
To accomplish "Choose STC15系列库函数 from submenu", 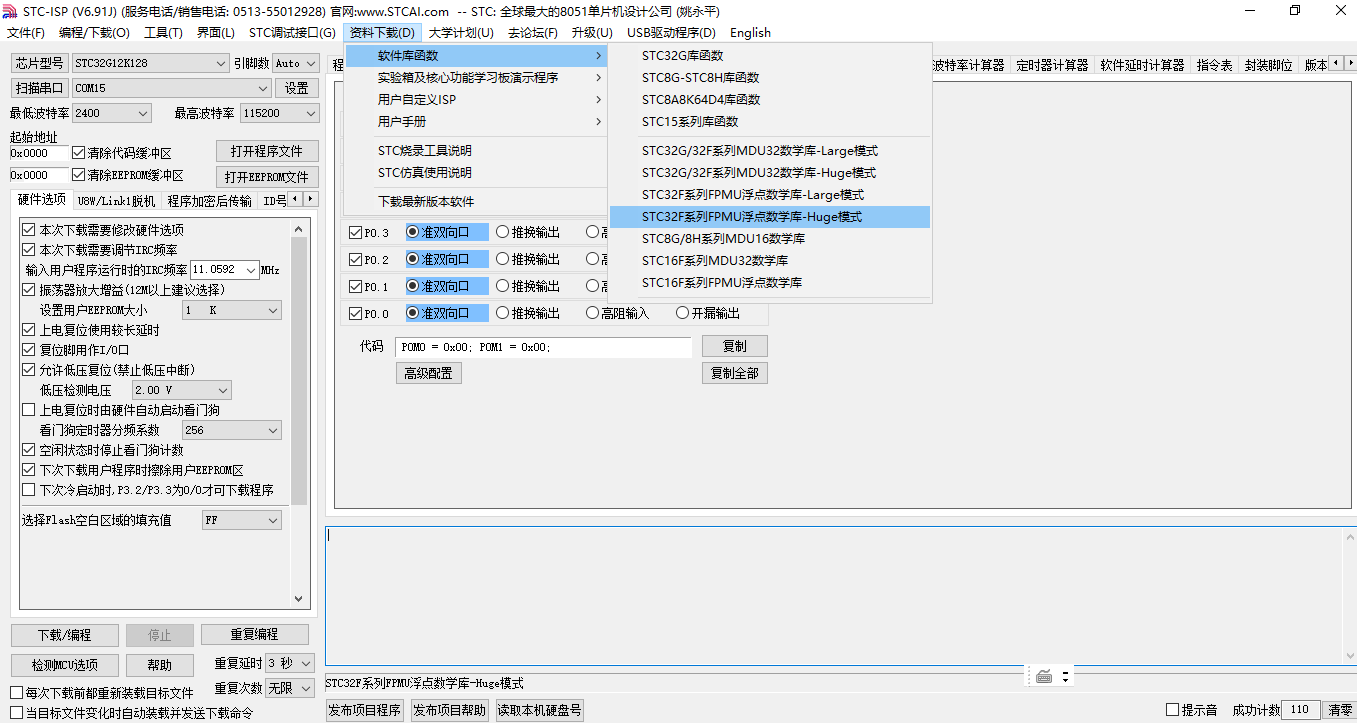I will (770, 122).
